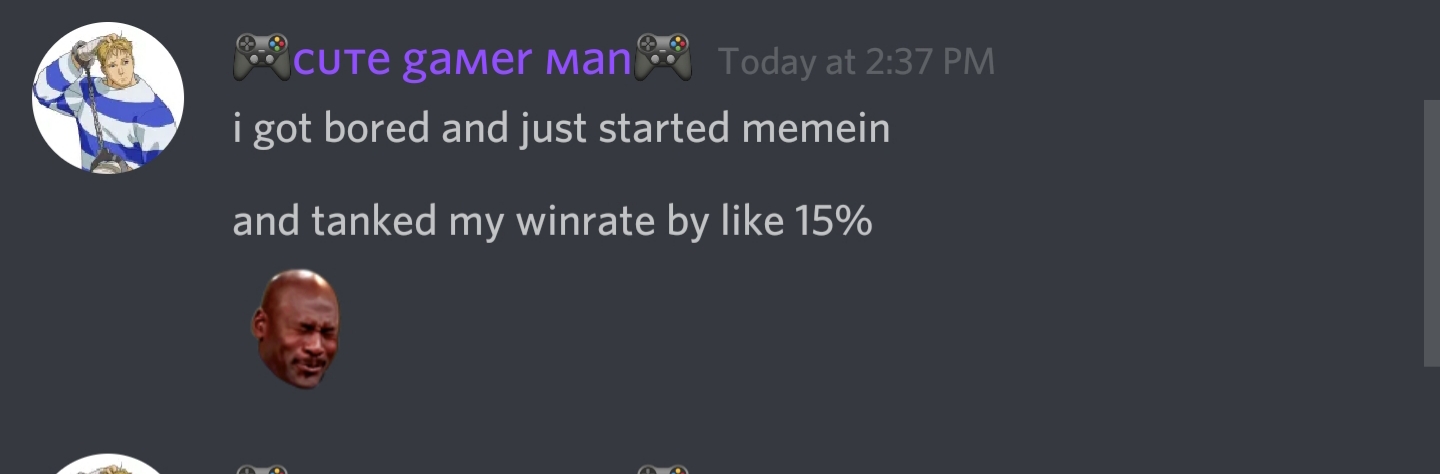Select the tanked my winrate message
The width and height of the screenshot is (1440, 474).
(552, 221)
